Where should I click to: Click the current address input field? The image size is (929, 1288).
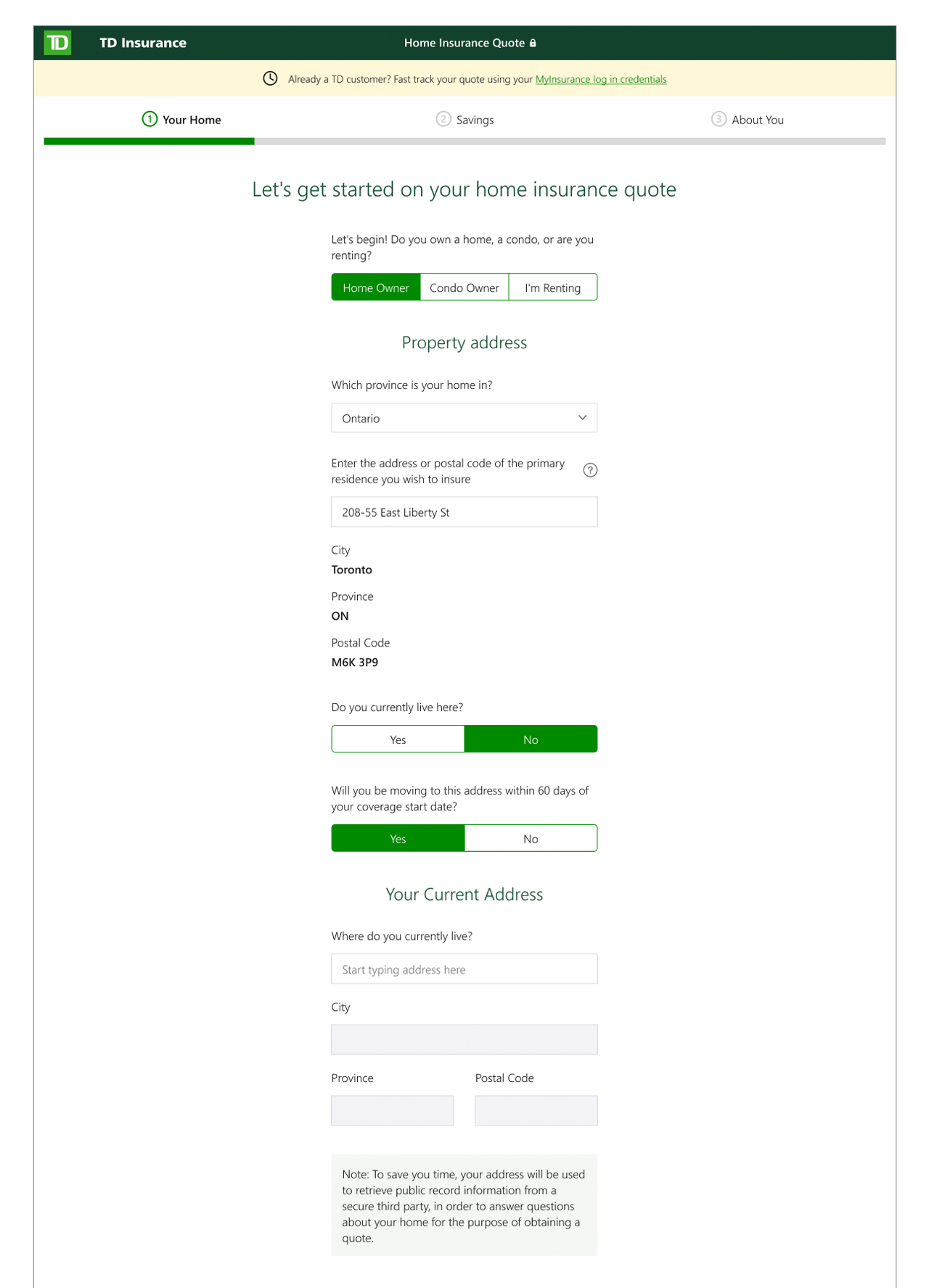pyautogui.click(x=464, y=969)
